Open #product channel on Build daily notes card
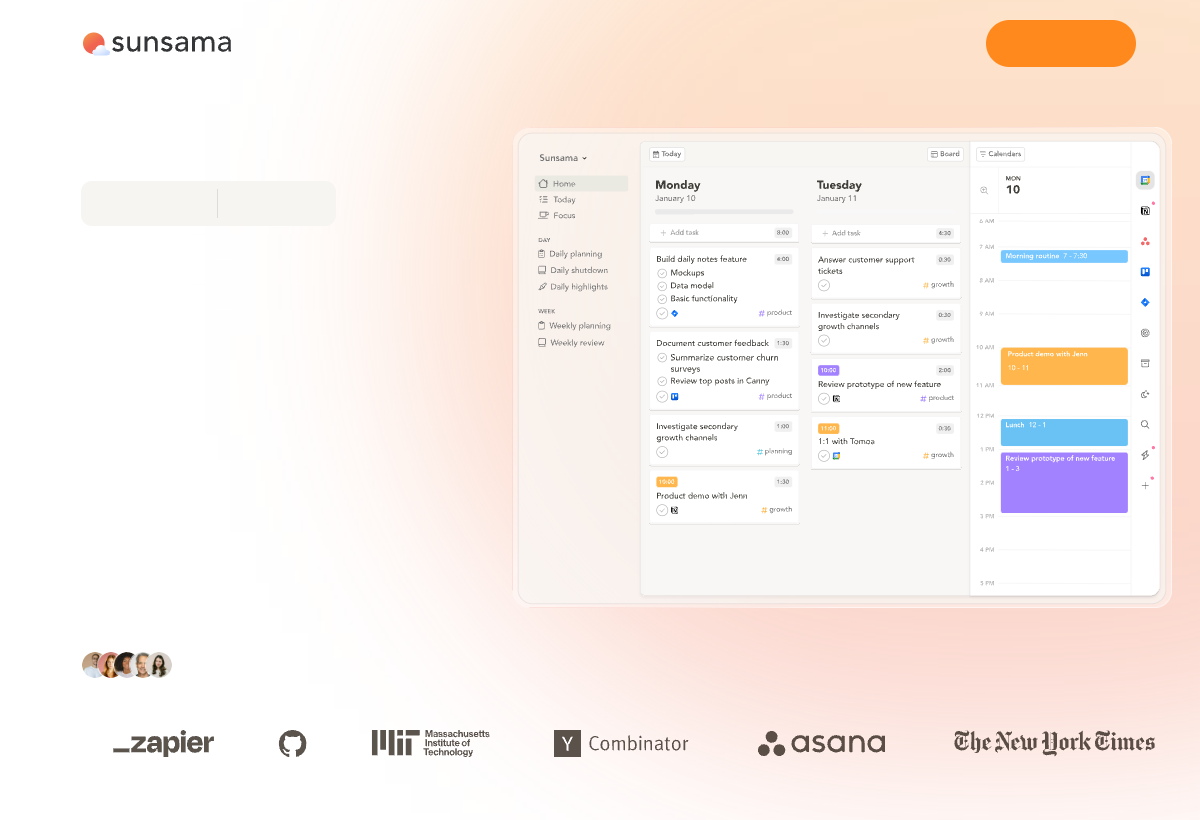This screenshot has width=1200, height=820. coord(775,313)
